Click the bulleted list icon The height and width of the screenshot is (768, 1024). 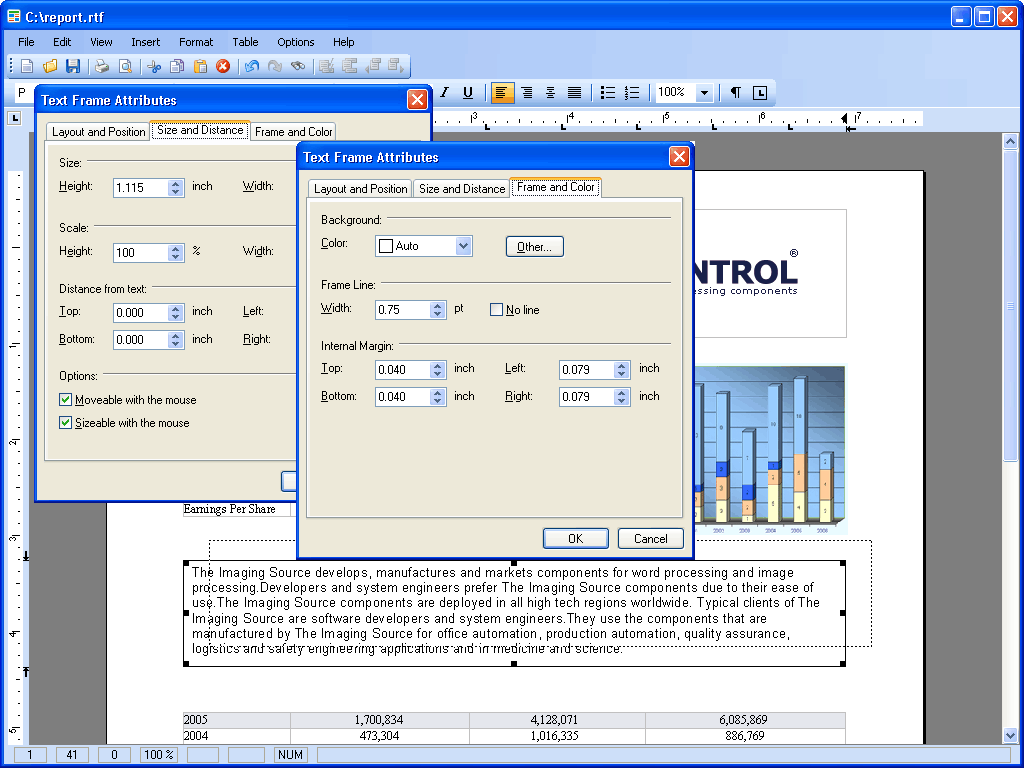point(607,93)
